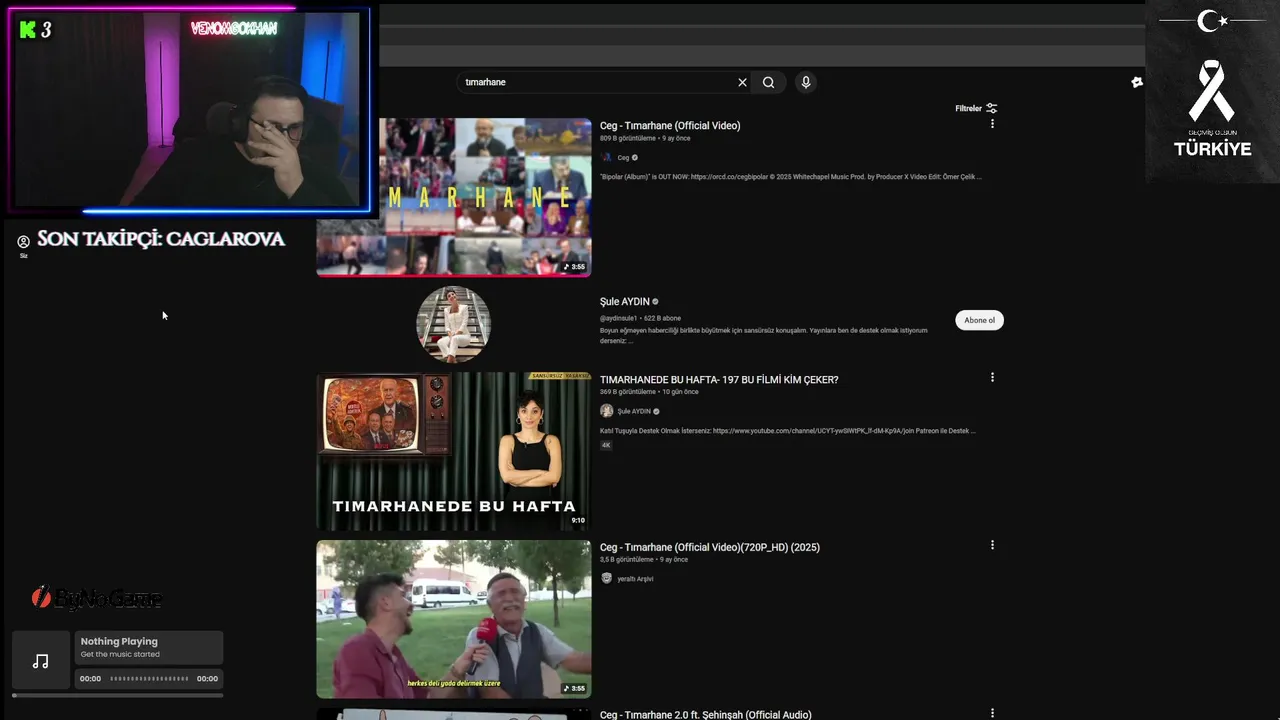Click the bottom progress line of the music widget
This screenshot has width=1280, height=720.
118,695
